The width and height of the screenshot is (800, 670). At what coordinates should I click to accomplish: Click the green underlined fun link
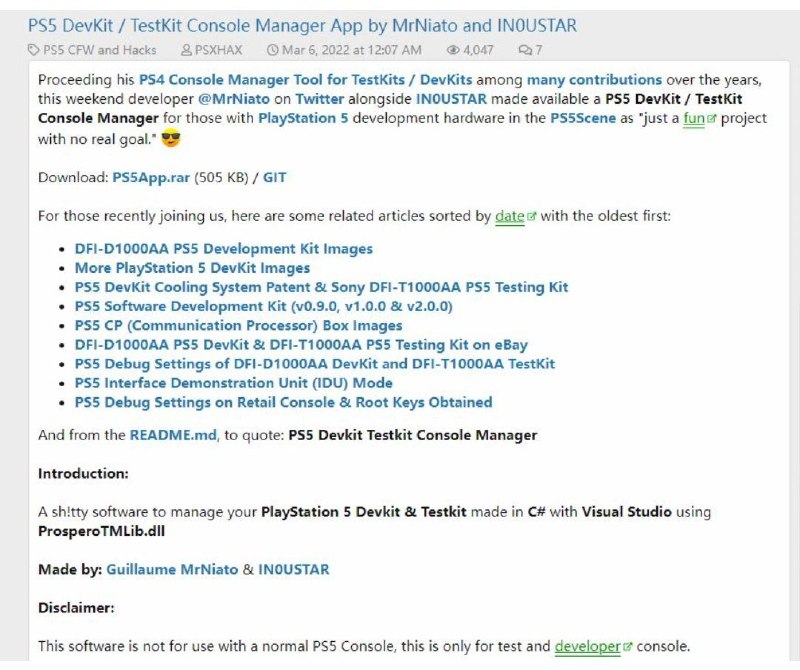tap(694, 118)
